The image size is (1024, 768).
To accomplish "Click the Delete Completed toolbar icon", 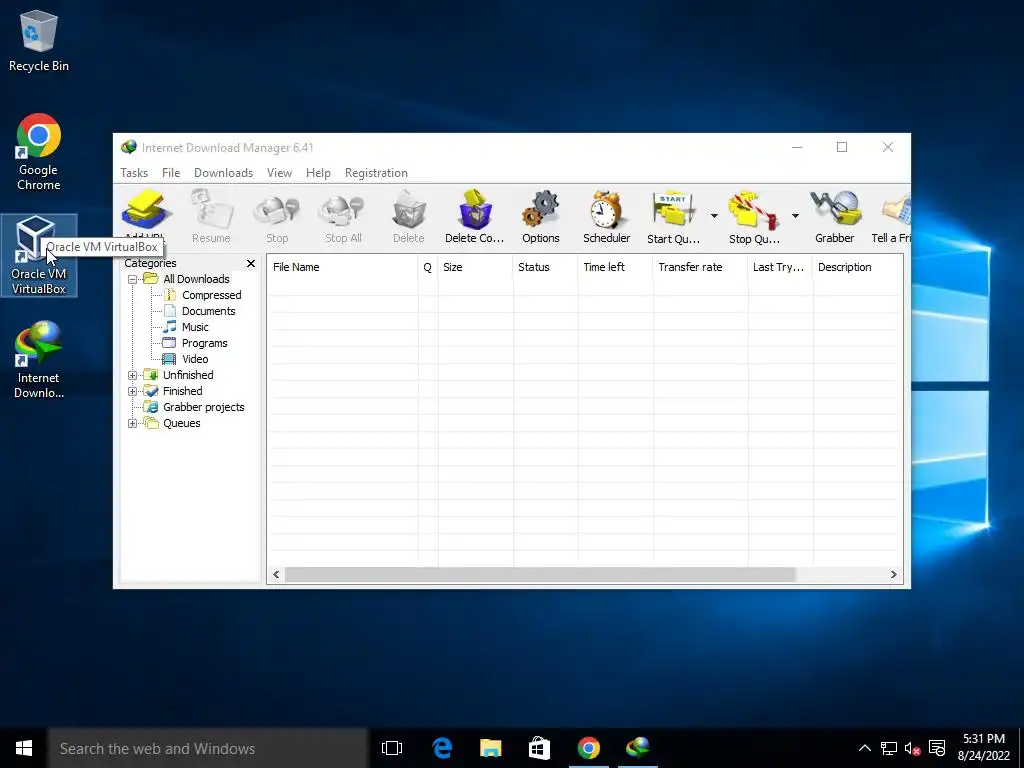I will tap(475, 209).
